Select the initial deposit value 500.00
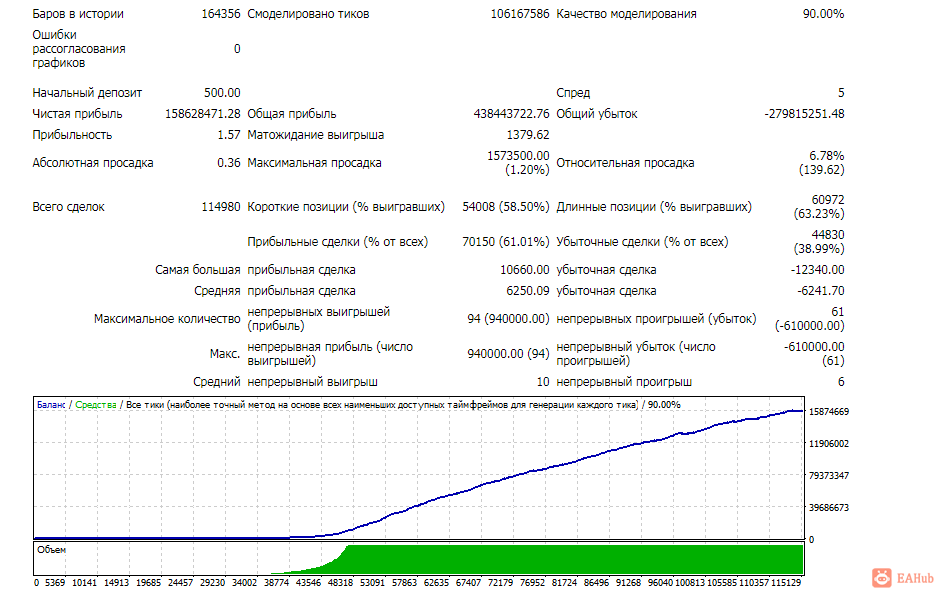This screenshot has height=593, width=943. pyautogui.click(x=222, y=93)
